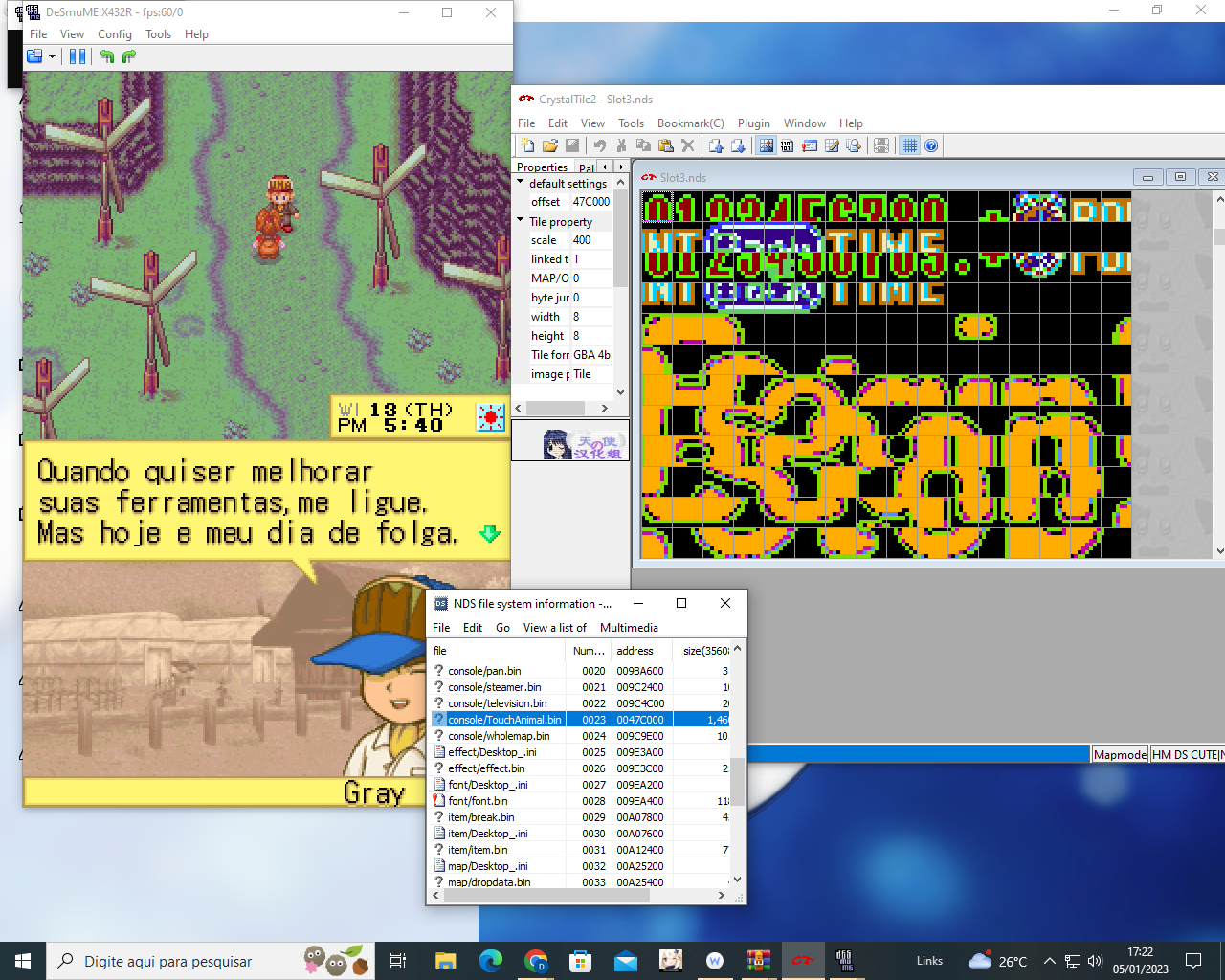Screen dimensions: 1225x980
Task: Click the import icon with up arrow
Action: pos(716,145)
